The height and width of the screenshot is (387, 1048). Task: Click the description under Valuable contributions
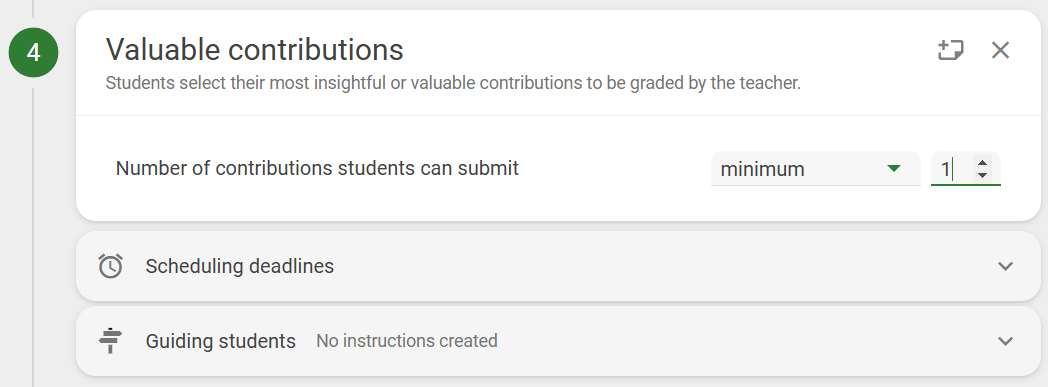453,84
